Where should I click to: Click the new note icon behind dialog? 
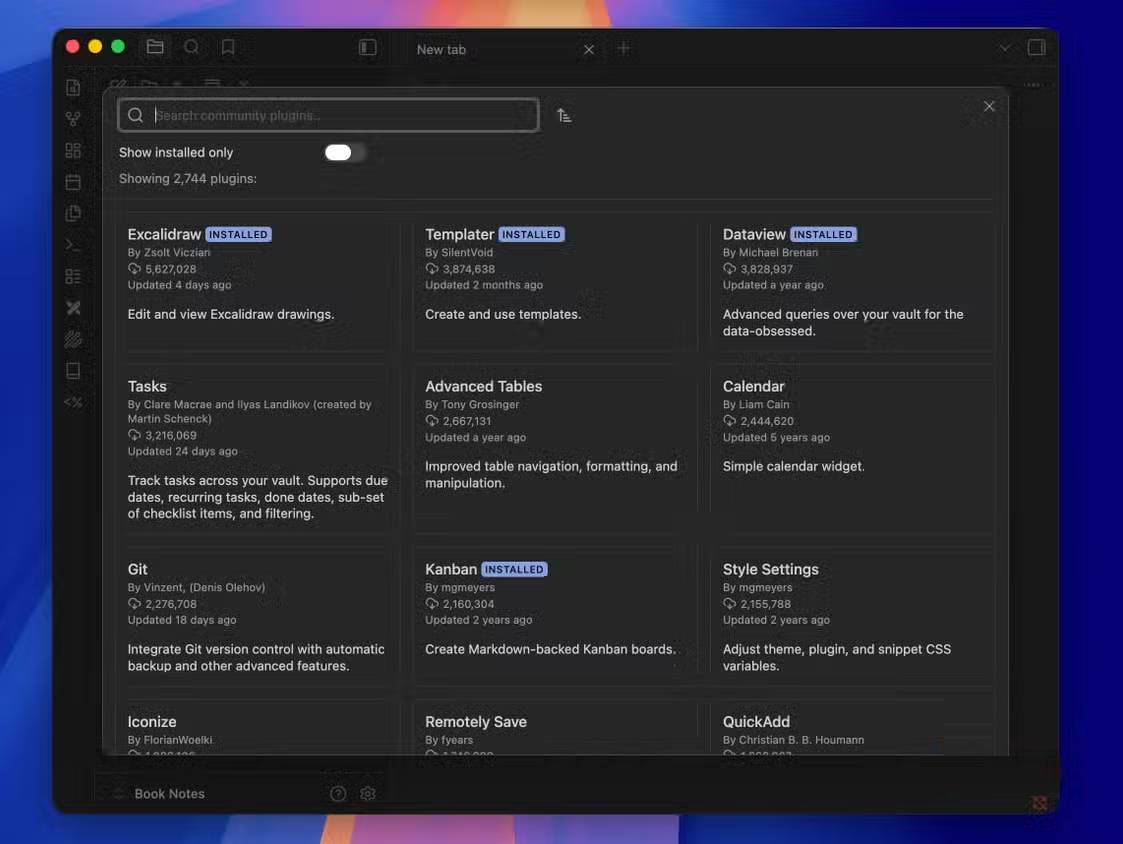click(x=118, y=85)
